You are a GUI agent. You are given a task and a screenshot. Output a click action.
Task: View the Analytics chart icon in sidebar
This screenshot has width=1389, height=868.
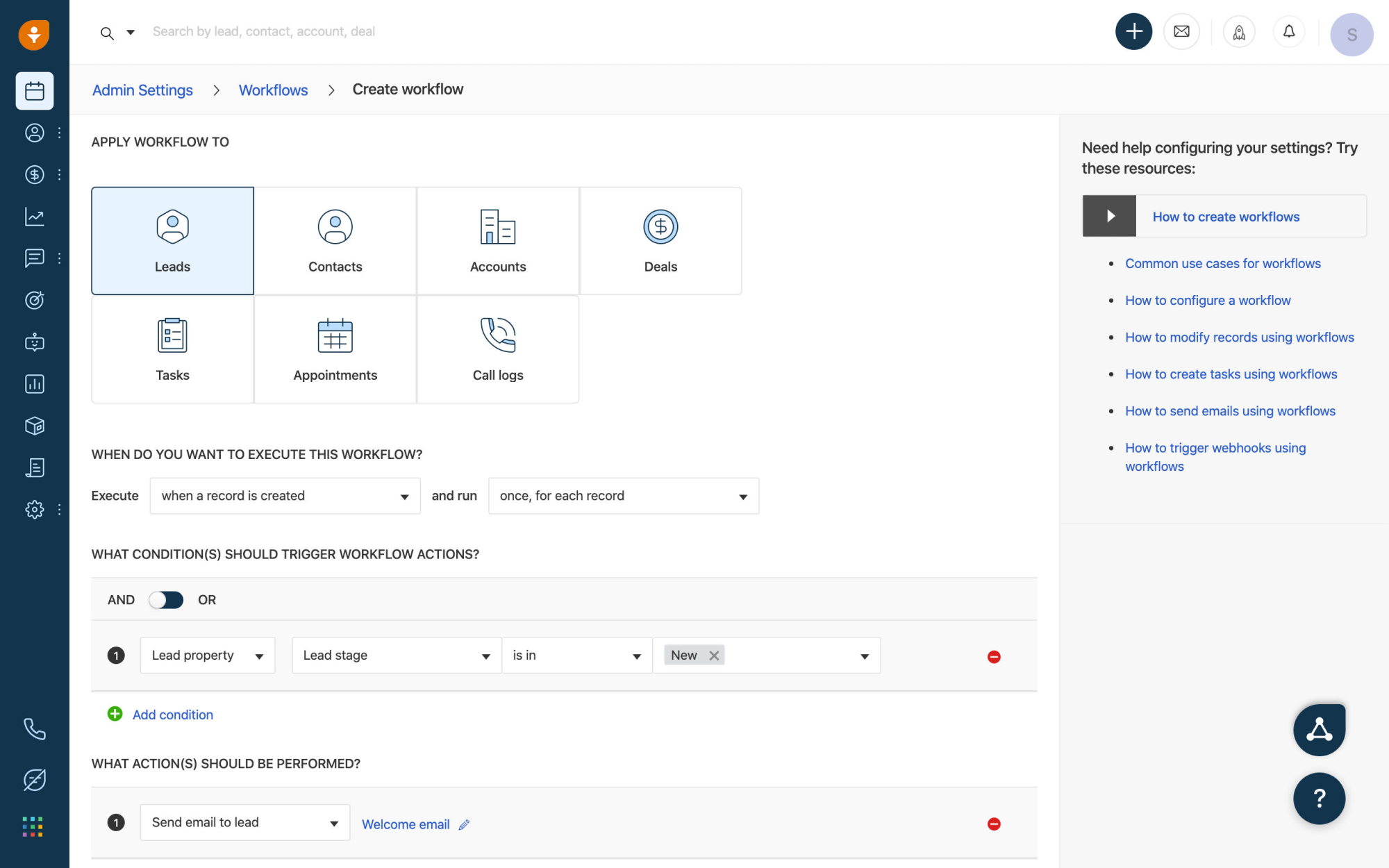[35, 216]
